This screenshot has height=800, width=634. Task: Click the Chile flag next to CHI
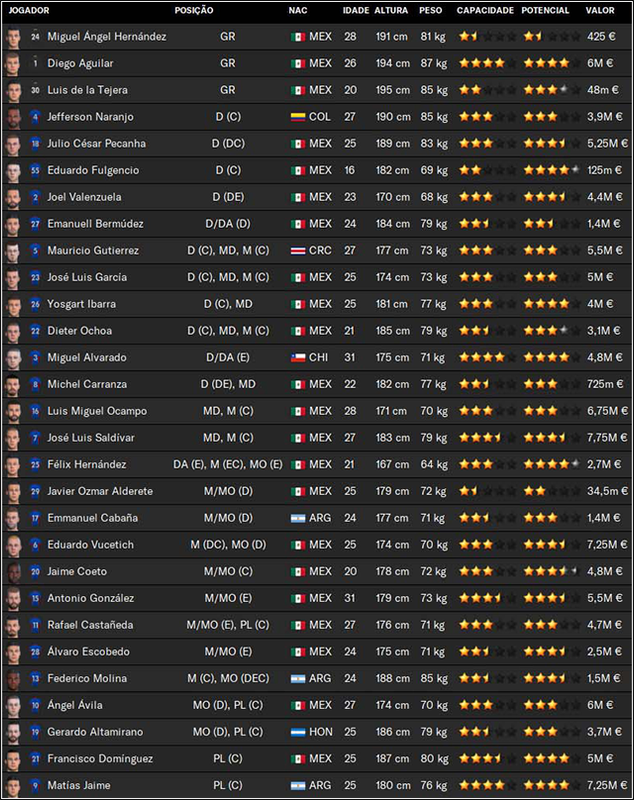tap(298, 358)
